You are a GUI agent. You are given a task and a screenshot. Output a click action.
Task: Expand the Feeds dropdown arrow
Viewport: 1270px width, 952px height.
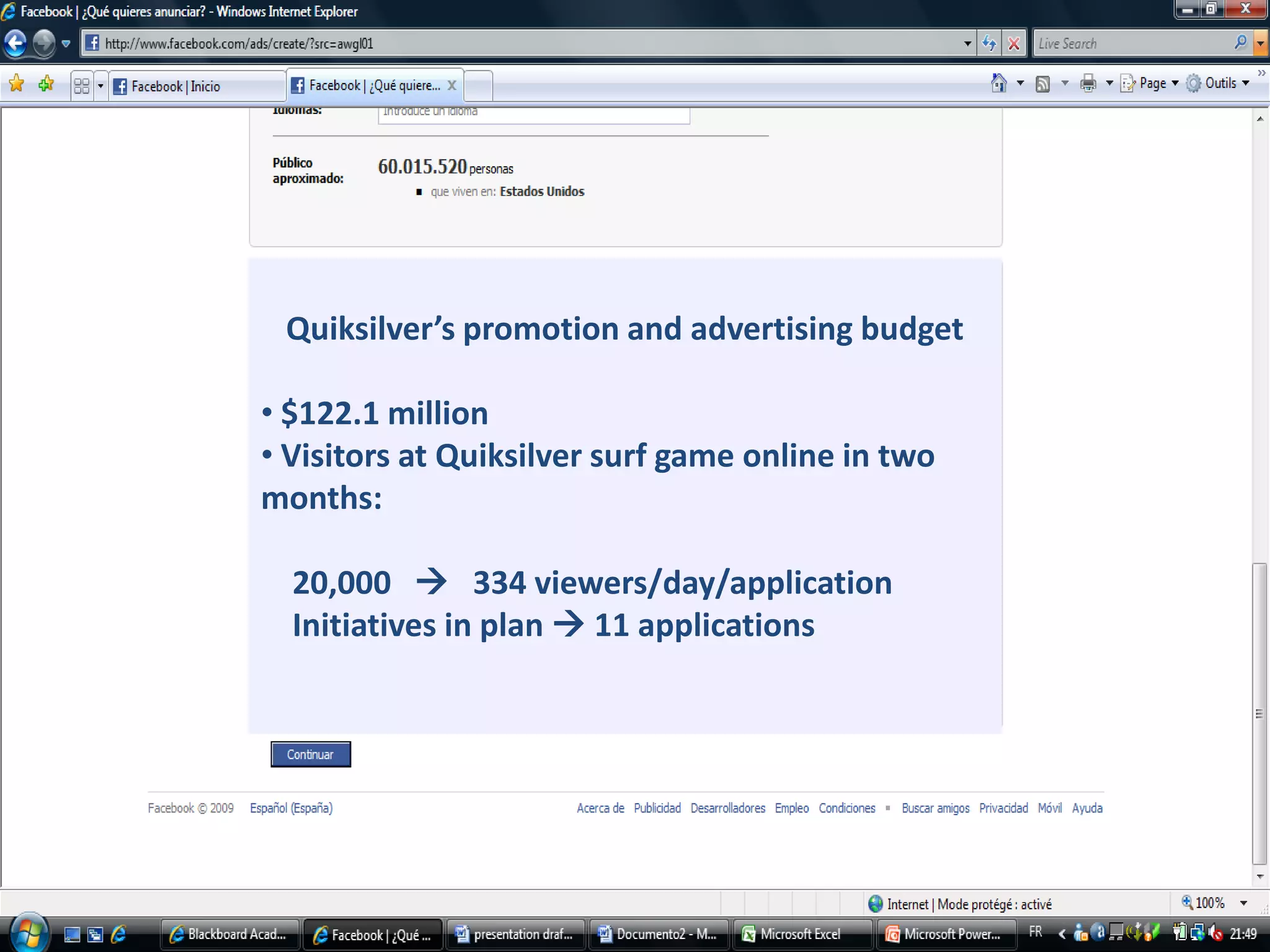[x=1065, y=83]
